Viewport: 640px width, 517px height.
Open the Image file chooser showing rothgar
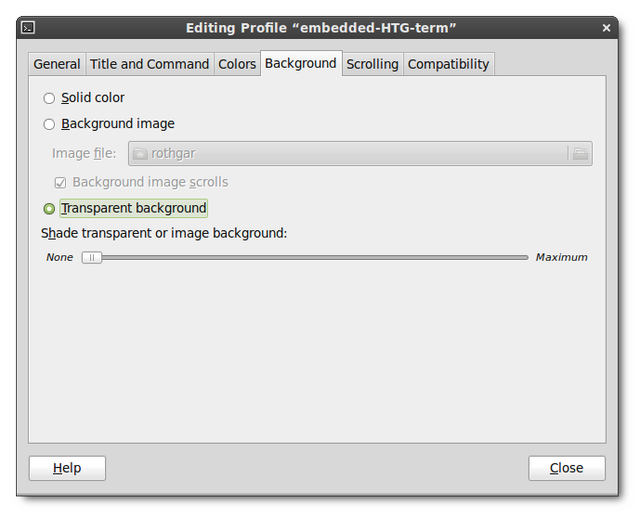(x=348, y=154)
